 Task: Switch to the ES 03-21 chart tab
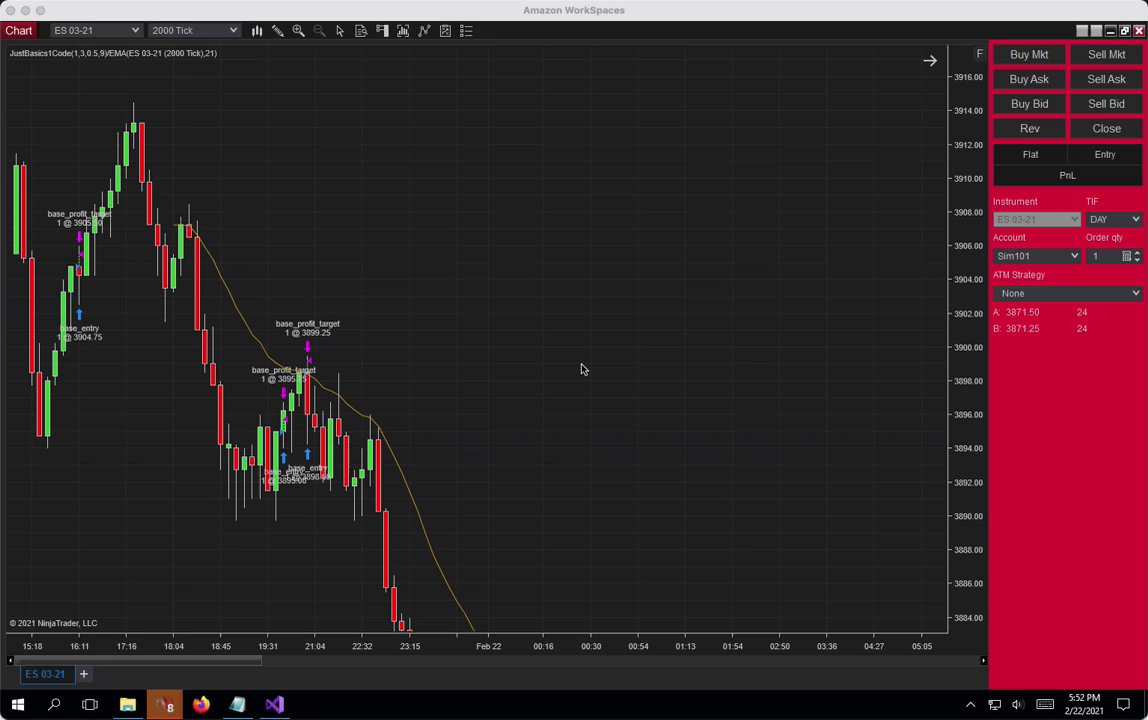(45, 674)
